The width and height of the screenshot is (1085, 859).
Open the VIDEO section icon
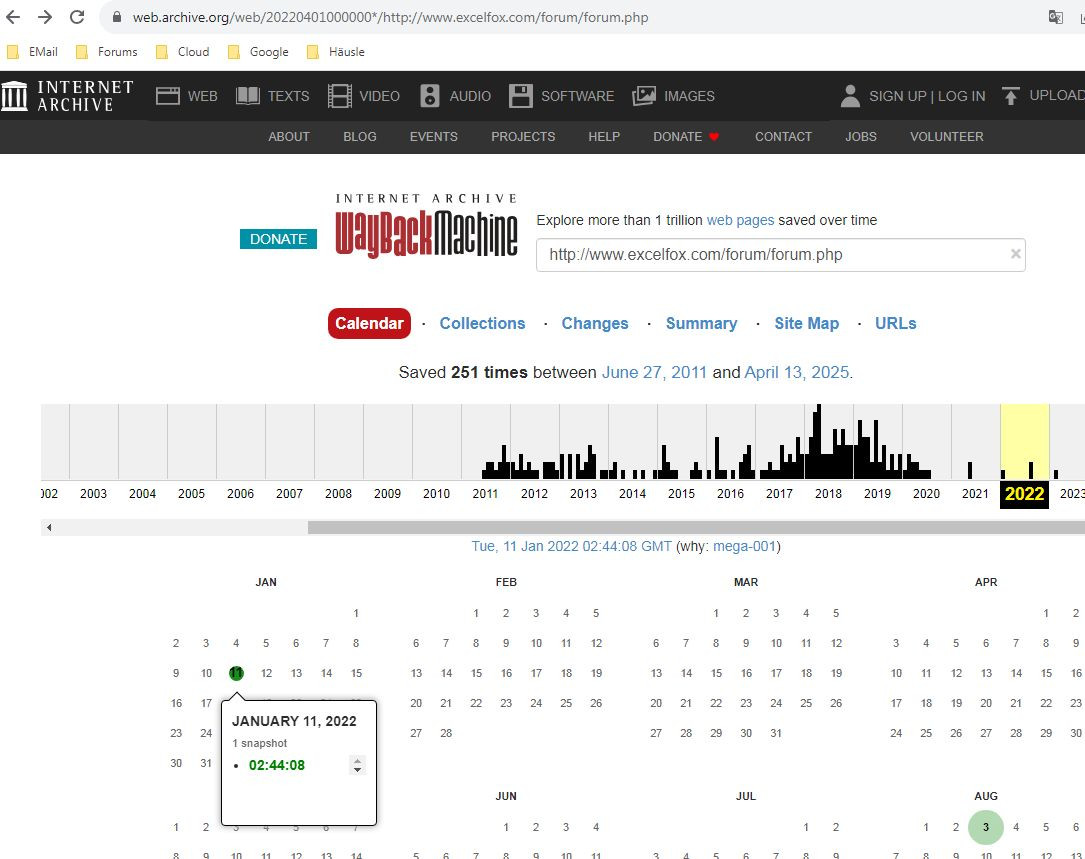340,96
